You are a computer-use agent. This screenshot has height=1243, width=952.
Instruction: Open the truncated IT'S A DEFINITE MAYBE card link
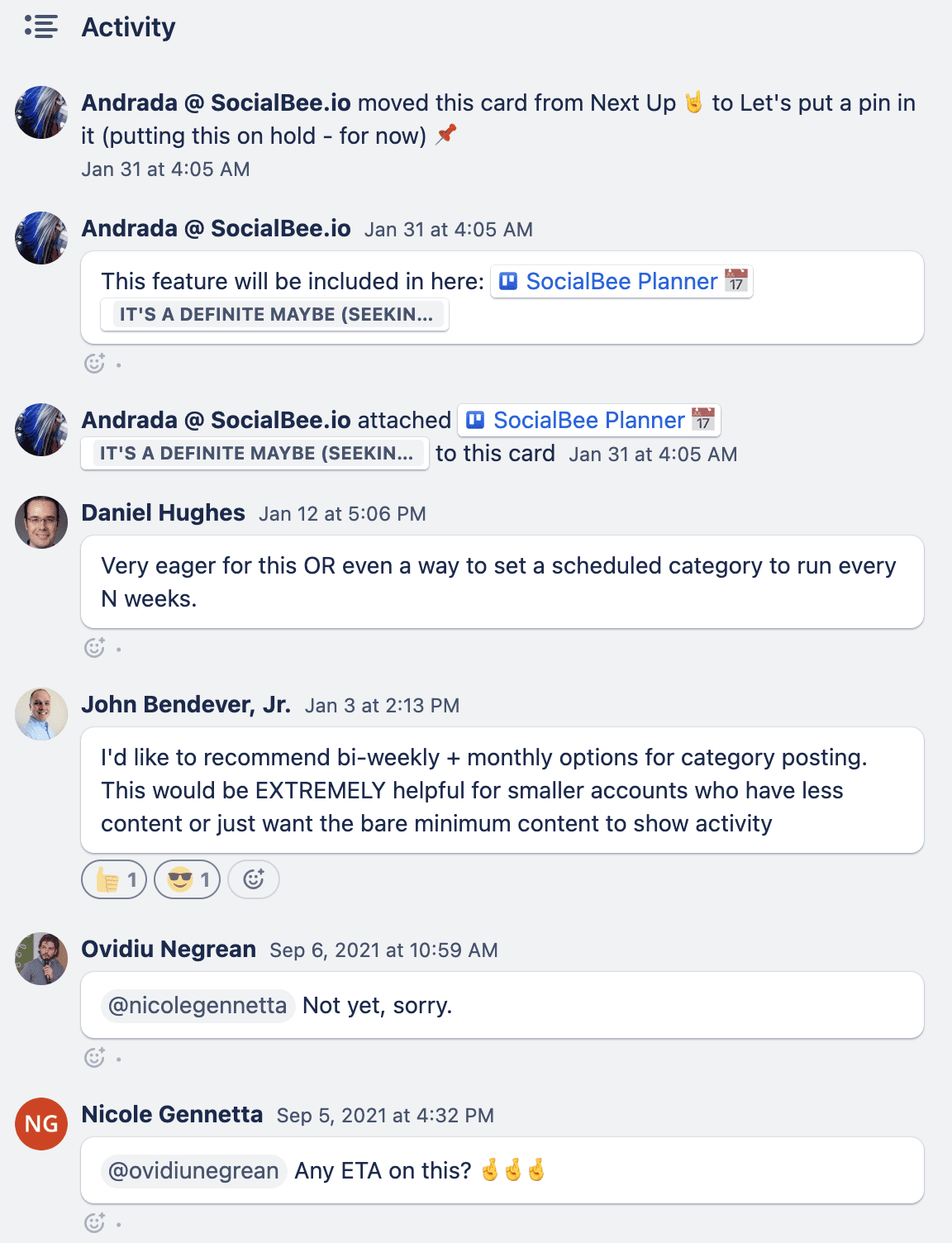click(275, 314)
